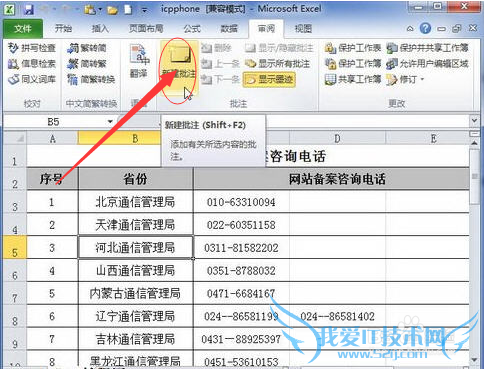Expand the formula bar with right-side arrow

[x=475, y=121]
